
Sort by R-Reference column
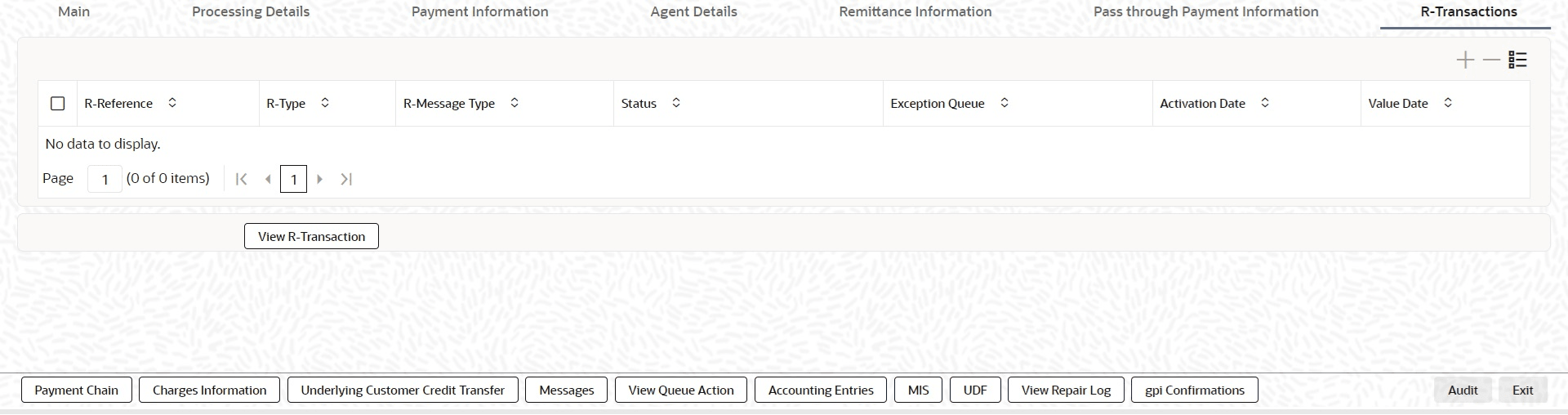point(172,103)
